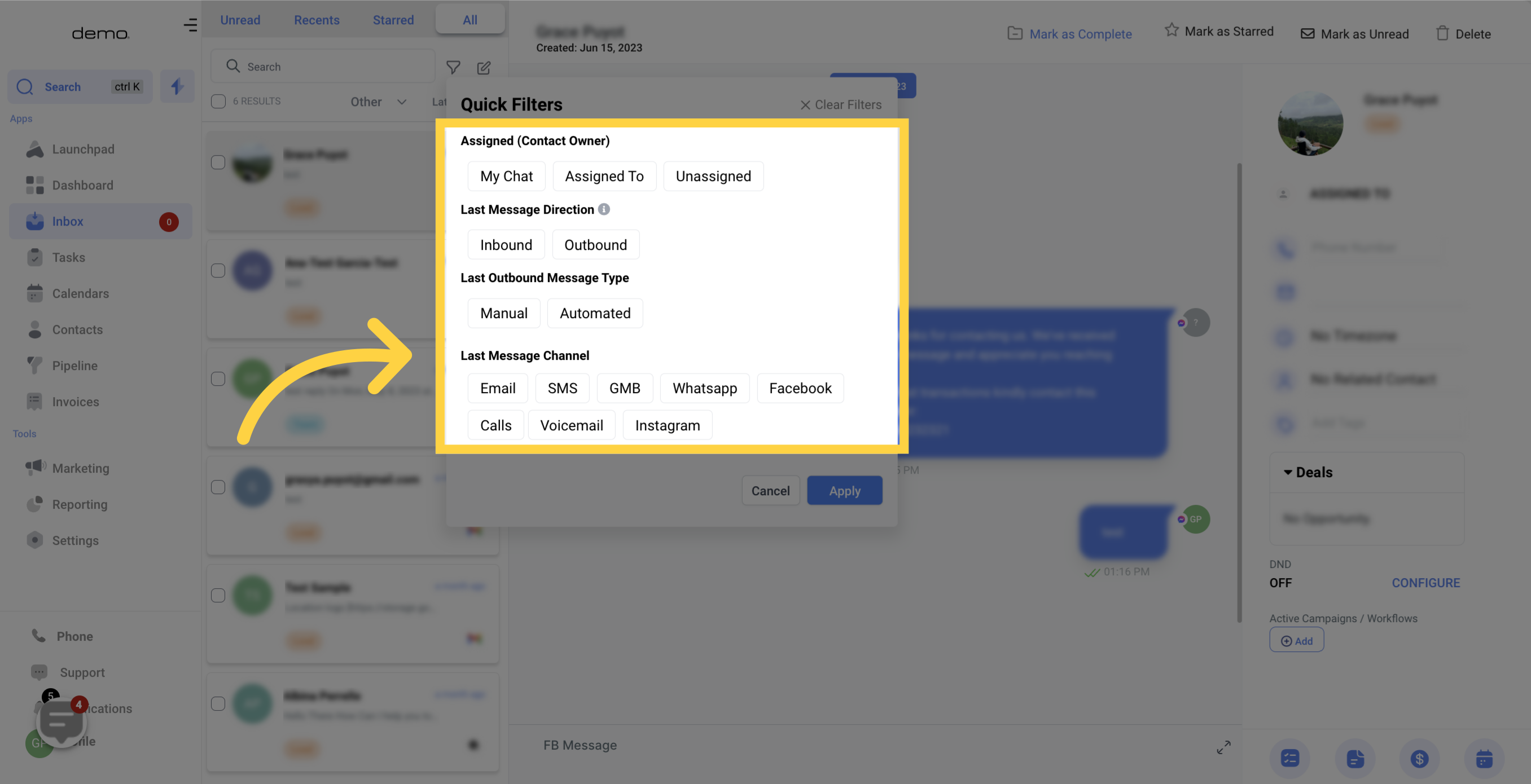Click the Marketing icon in sidebar
The width and height of the screenshot is (1531, 784).
tap(34, 467)
